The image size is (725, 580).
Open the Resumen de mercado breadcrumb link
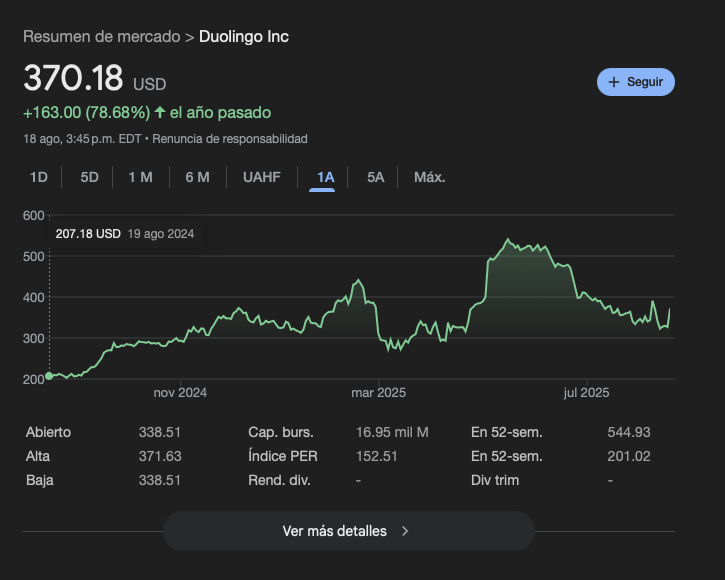point(102,37)
